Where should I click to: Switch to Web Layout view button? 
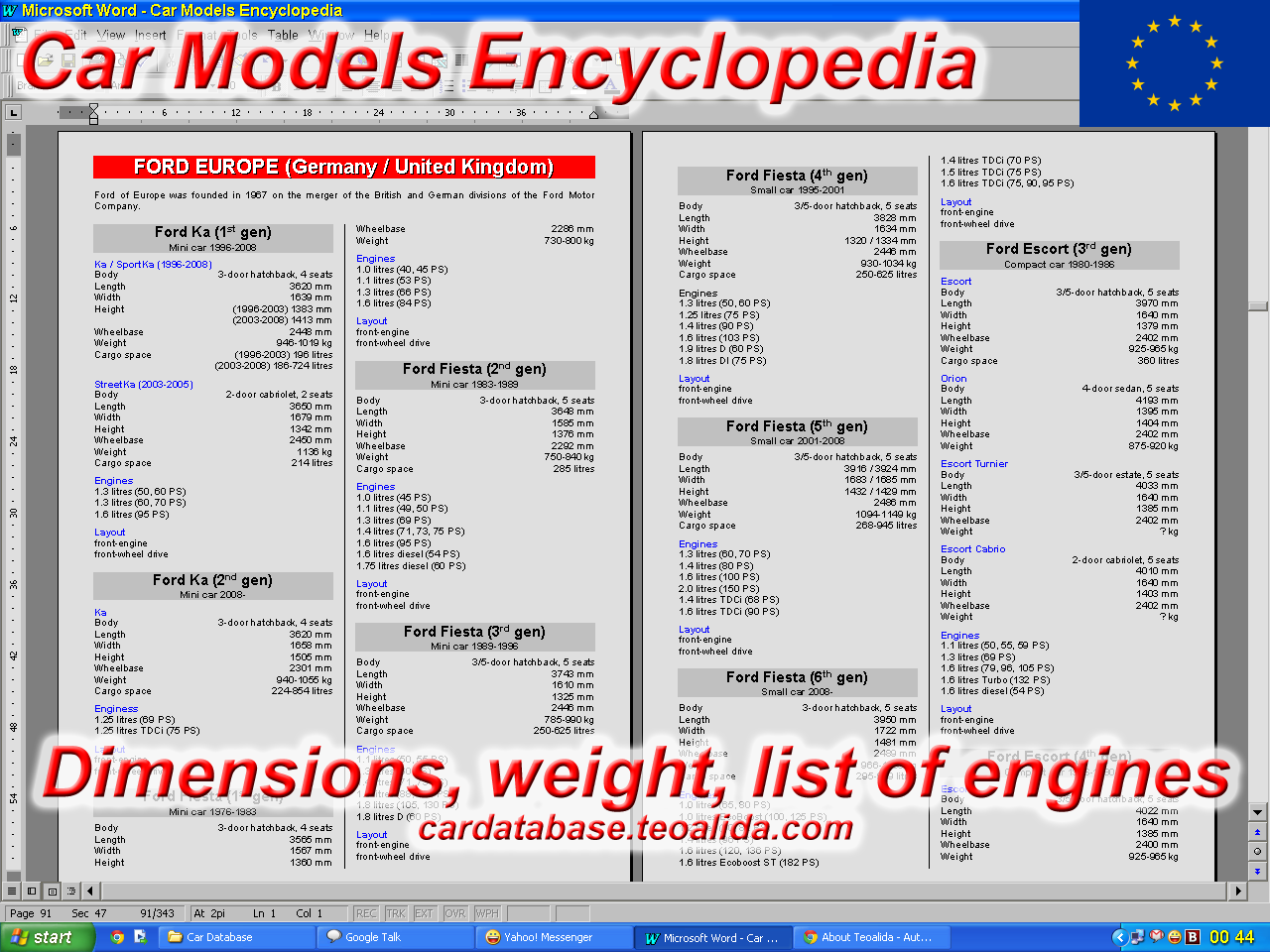coord(33,892)
